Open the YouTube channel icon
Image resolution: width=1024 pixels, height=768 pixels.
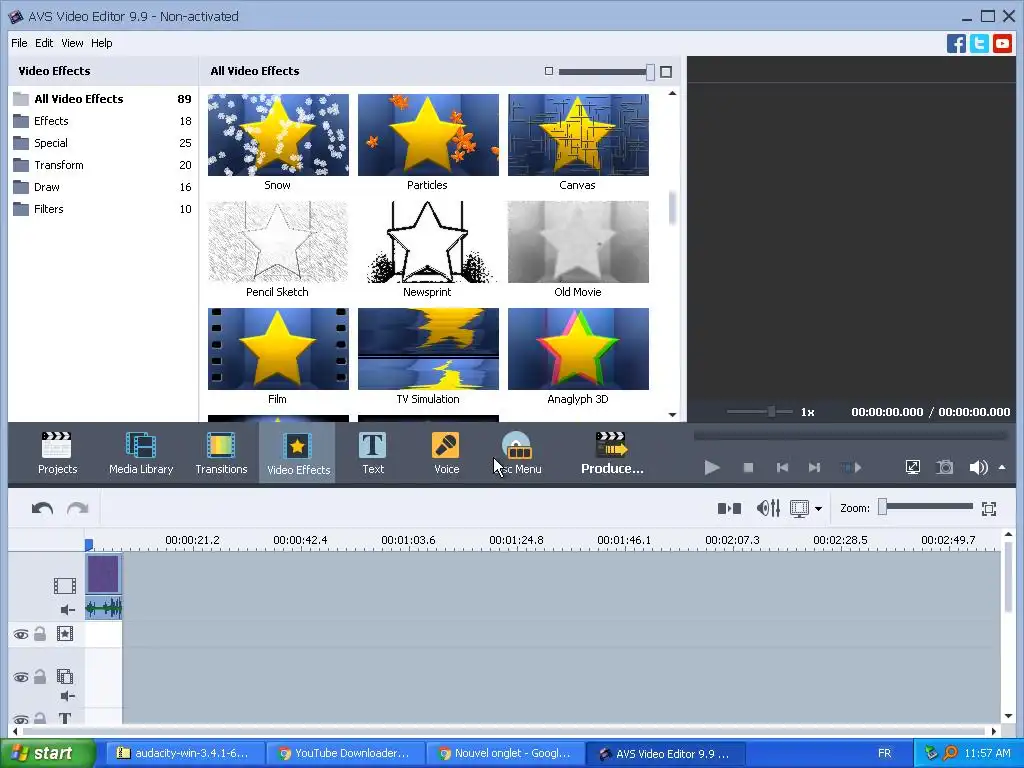pos(1002,44)
